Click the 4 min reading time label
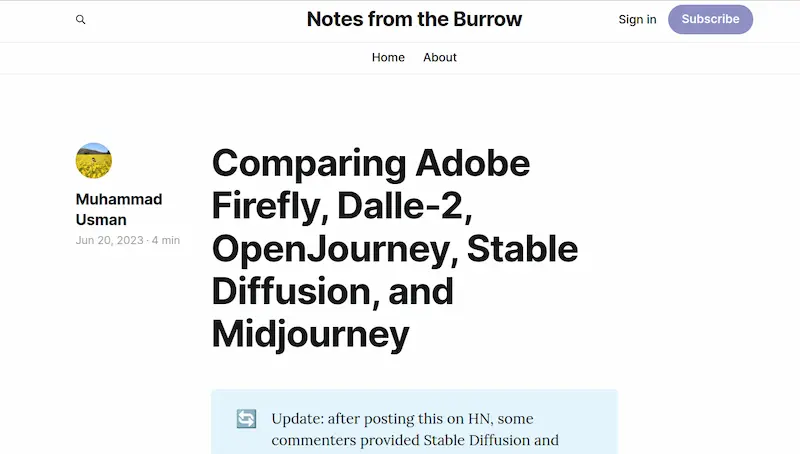This screenshot has height=454, width=800. click(x=166, y=240)
